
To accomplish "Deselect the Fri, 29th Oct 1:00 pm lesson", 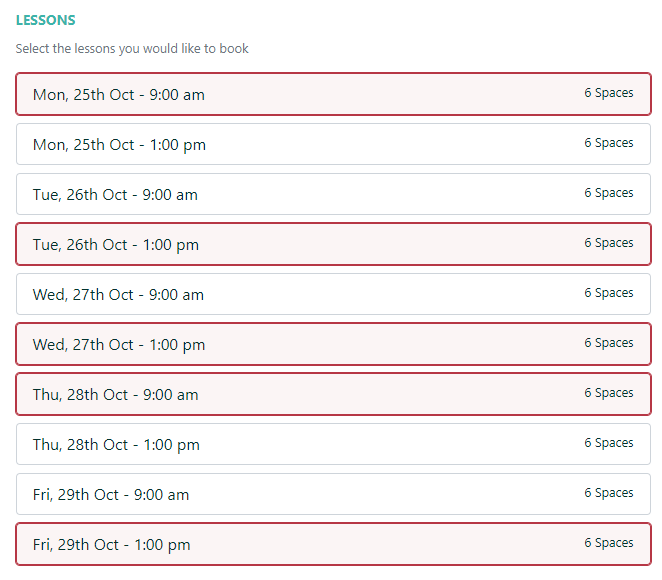I will click(333, 544).
